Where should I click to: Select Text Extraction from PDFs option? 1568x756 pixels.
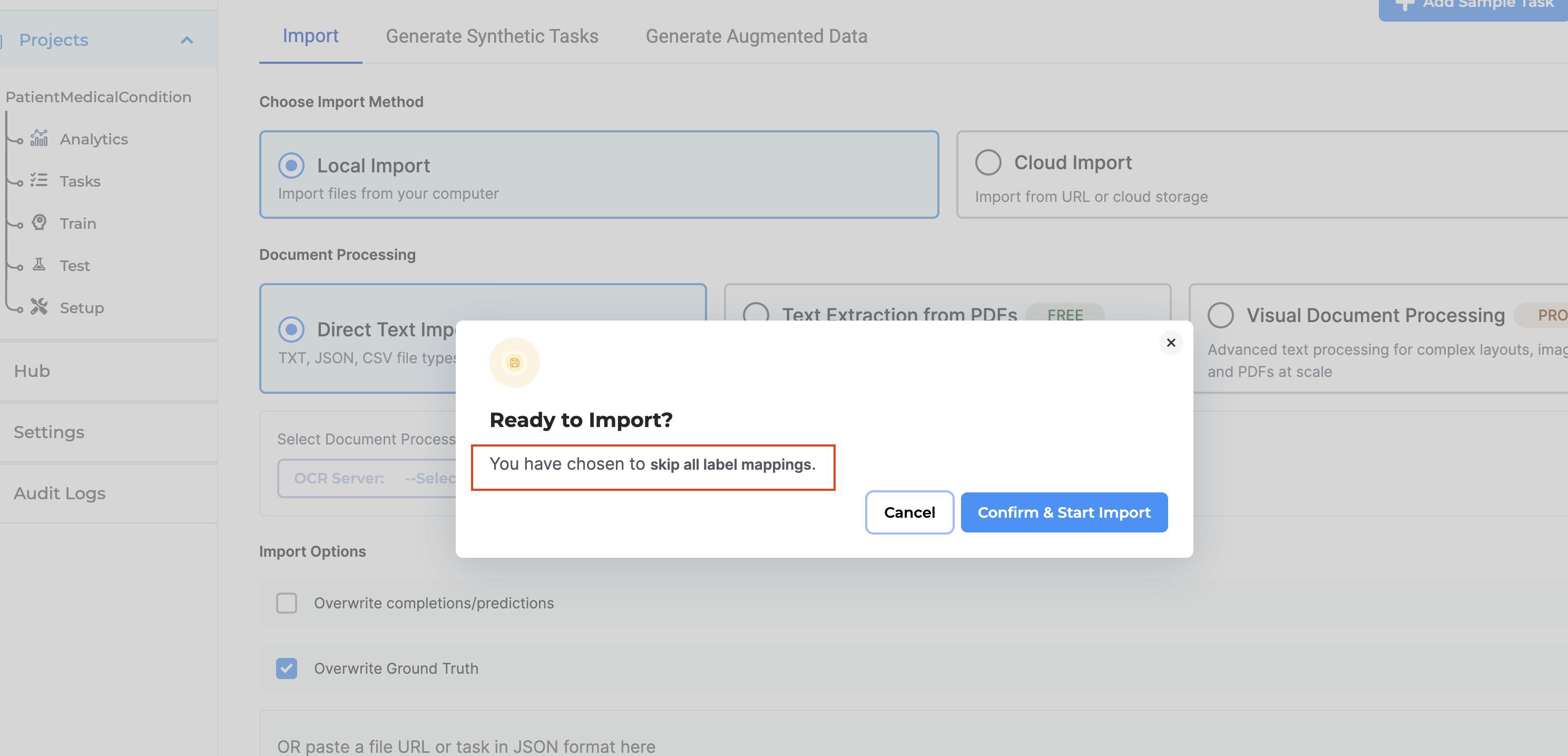756,313
